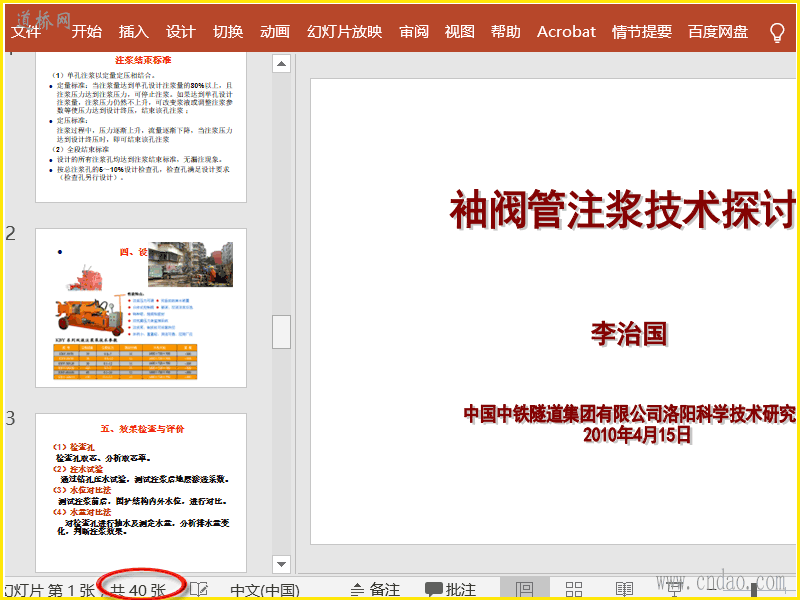Open the 帮助 tab
800x600 pixels.
coord(506,32)
